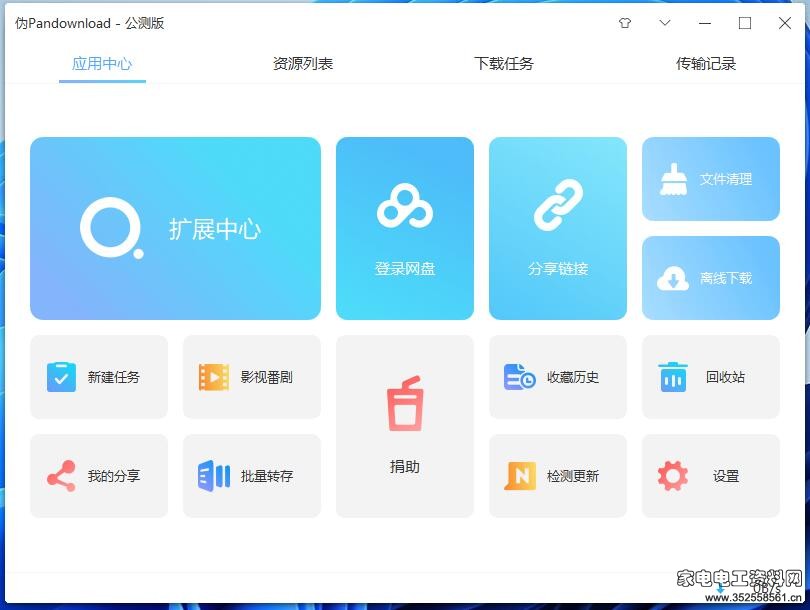Open the 扩展中心 extension center tile
810x610 pixels.
tap(175, 228)
